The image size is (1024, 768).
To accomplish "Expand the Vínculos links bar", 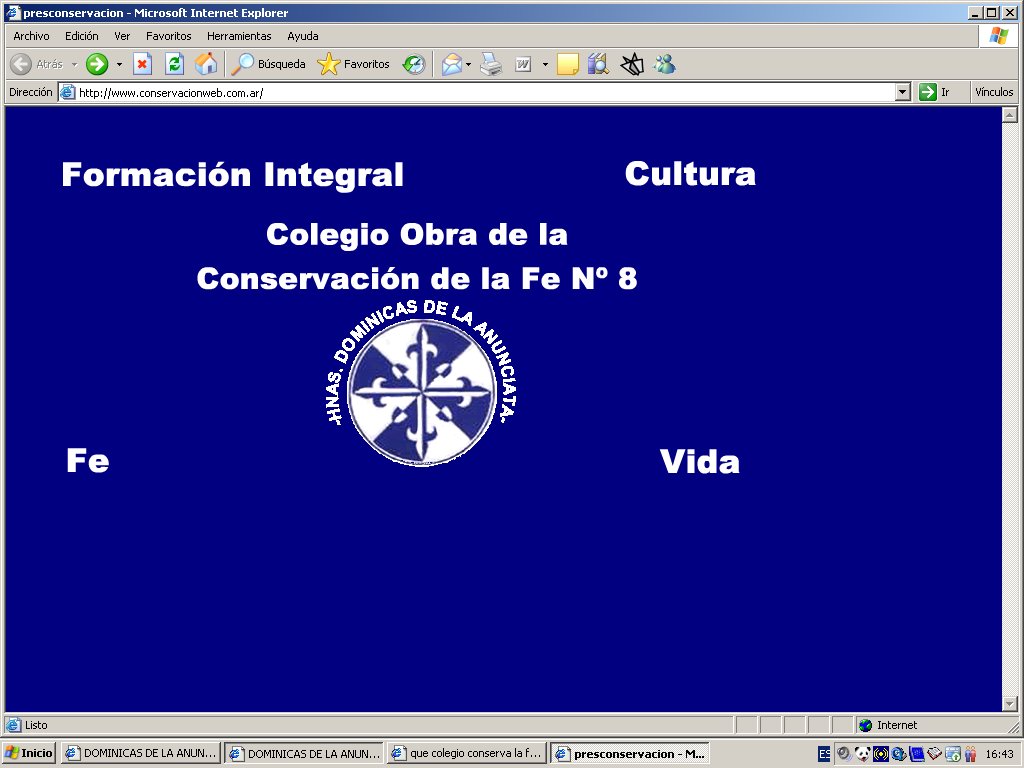I will coord(994,92).
